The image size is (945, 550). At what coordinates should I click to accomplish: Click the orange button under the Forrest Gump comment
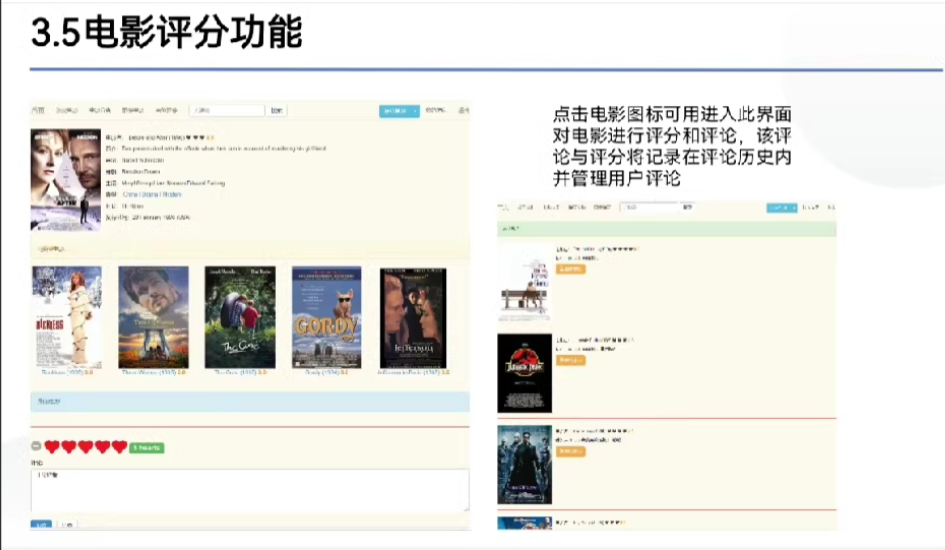[570, 269]
